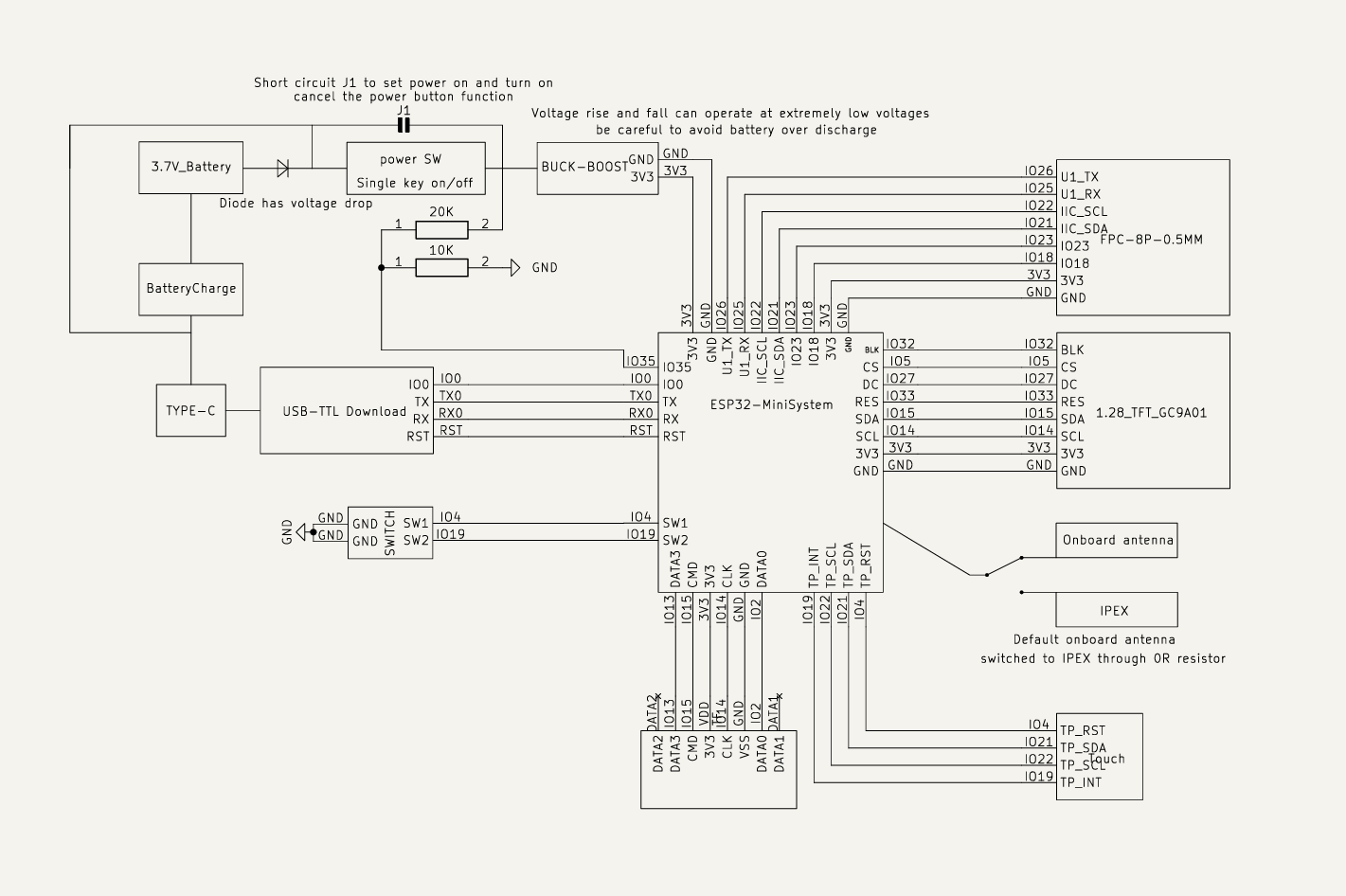Select the TYPE-C block

[x=190, y=411]
